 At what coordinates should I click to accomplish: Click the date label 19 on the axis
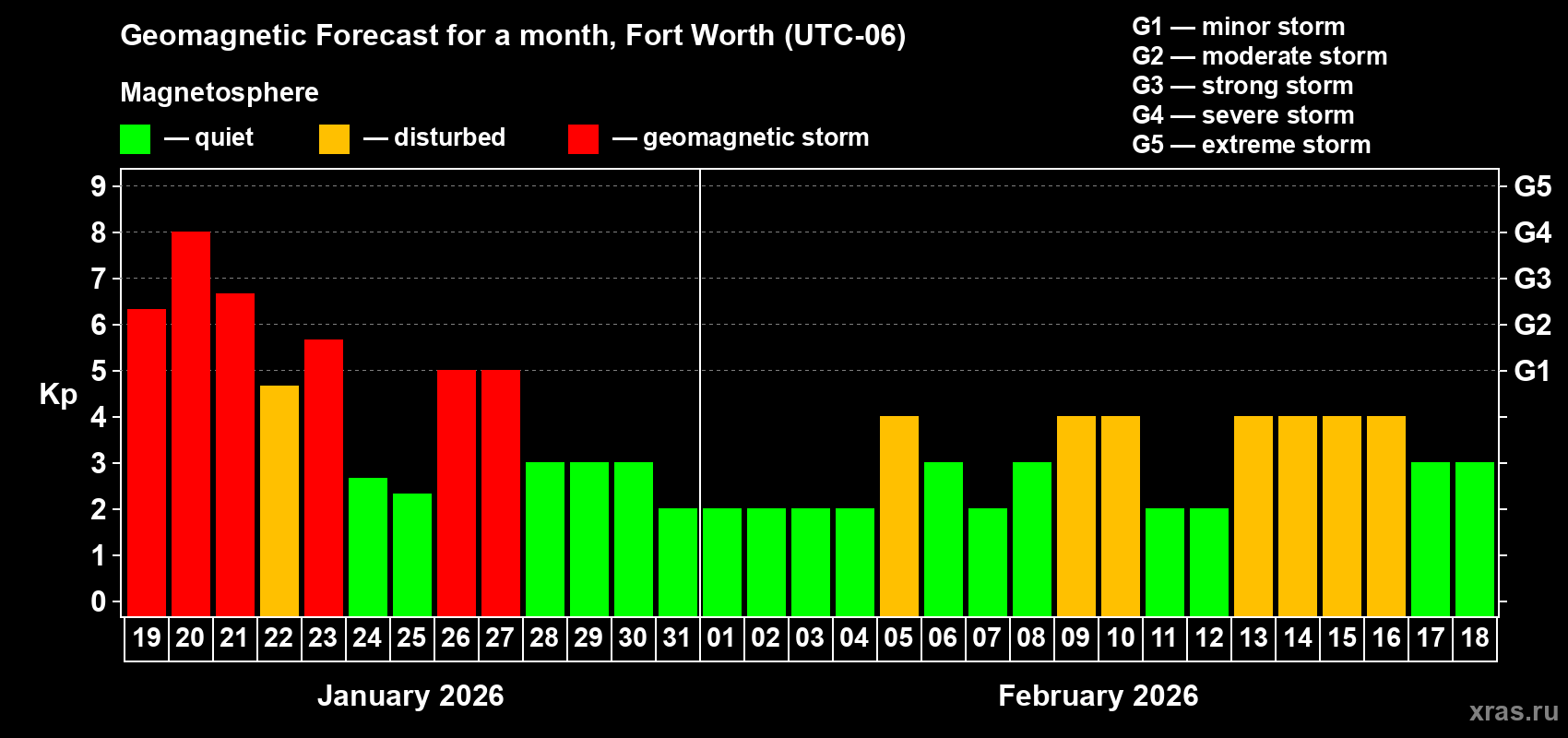(147, 637)
